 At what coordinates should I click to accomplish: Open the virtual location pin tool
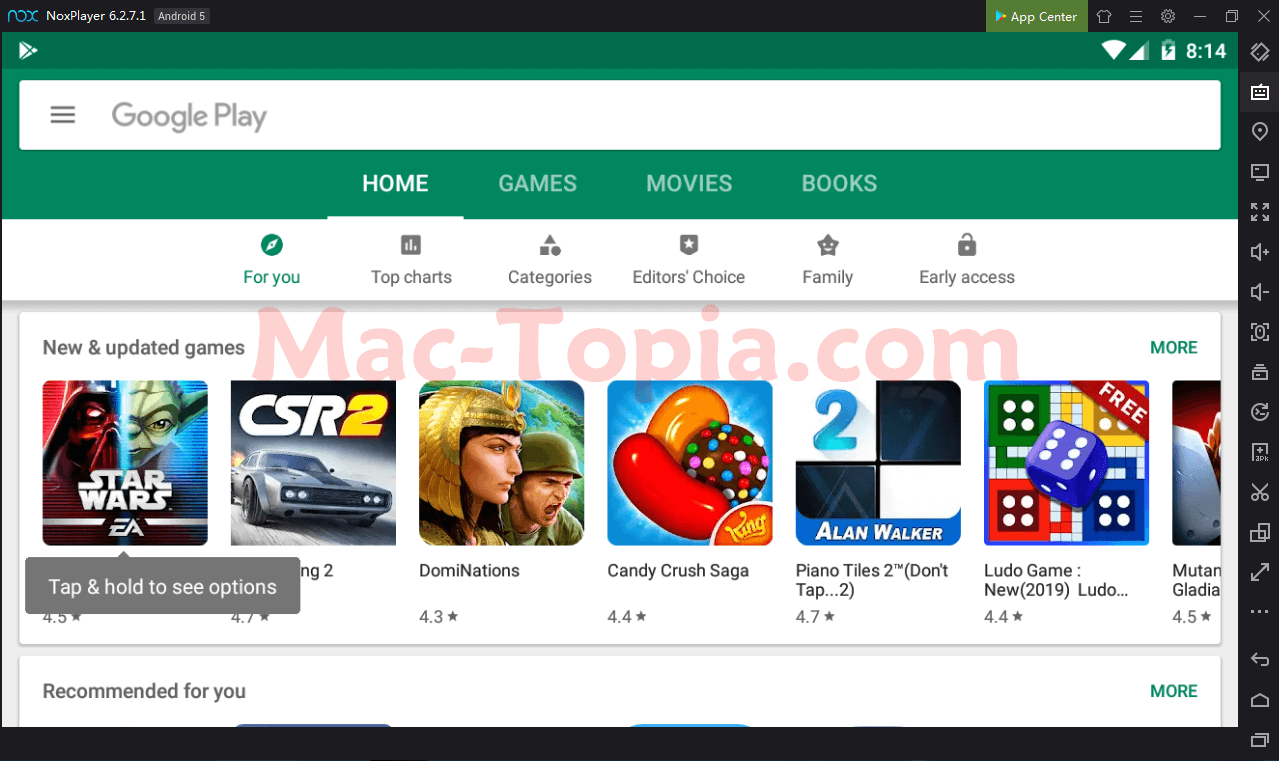point(1260,132)
